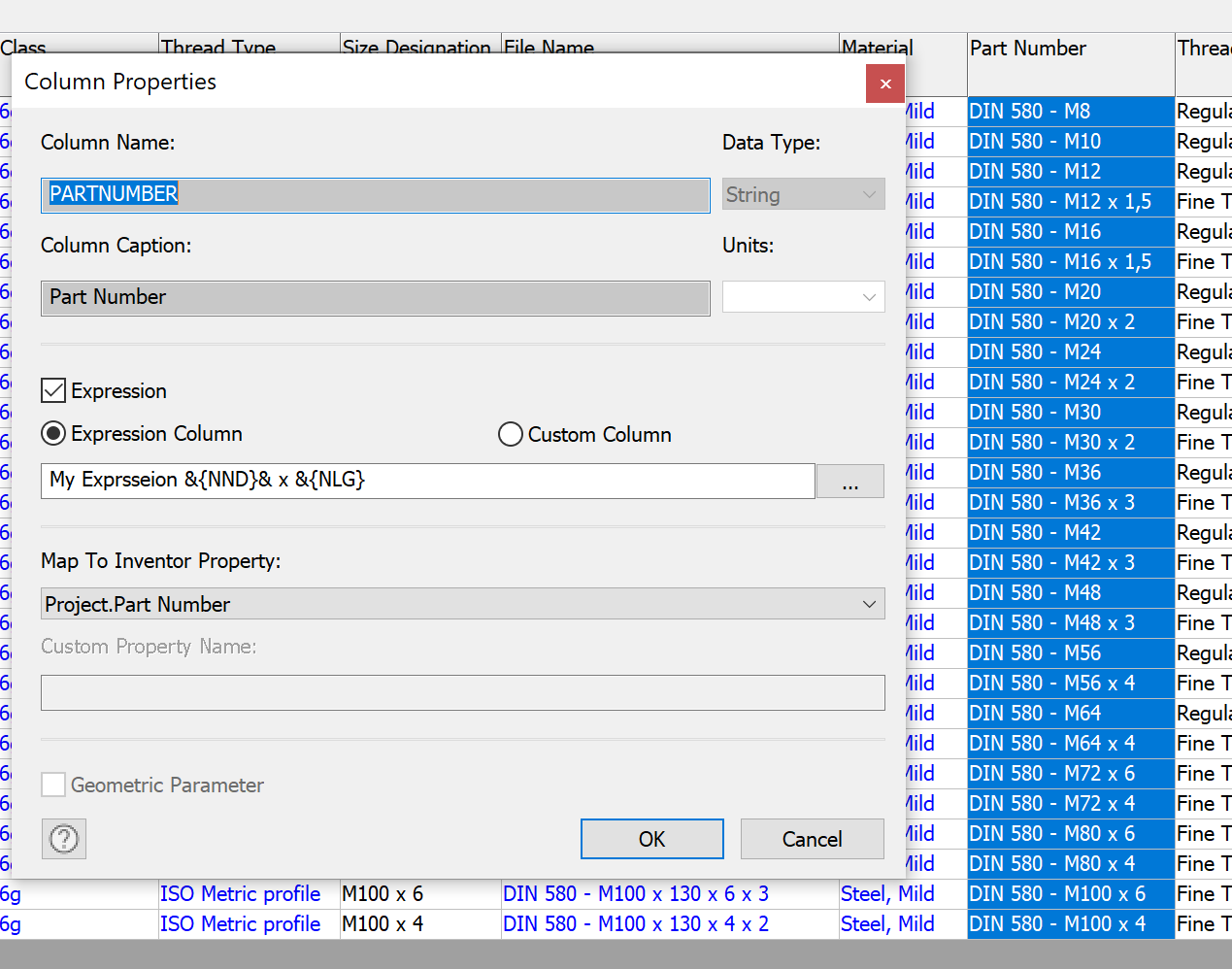Screen dimensions: 1232x969
Task: Click the ISO Metric profile thread type entry
Action: 240,893
